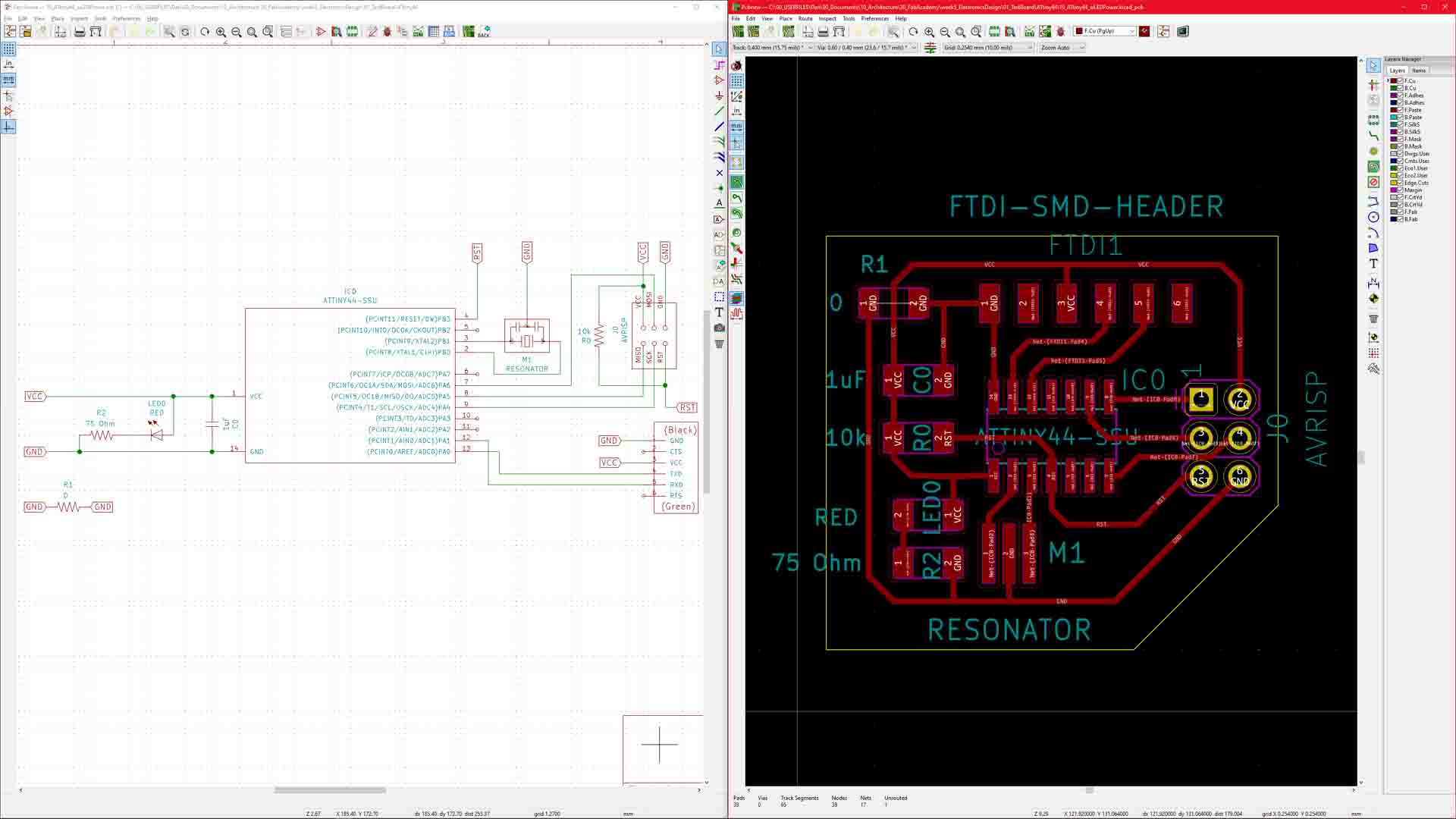Screen dimensions: 1456x819
Task: Select place wire tool in Eeschema
Action: (x=719, y=111)
